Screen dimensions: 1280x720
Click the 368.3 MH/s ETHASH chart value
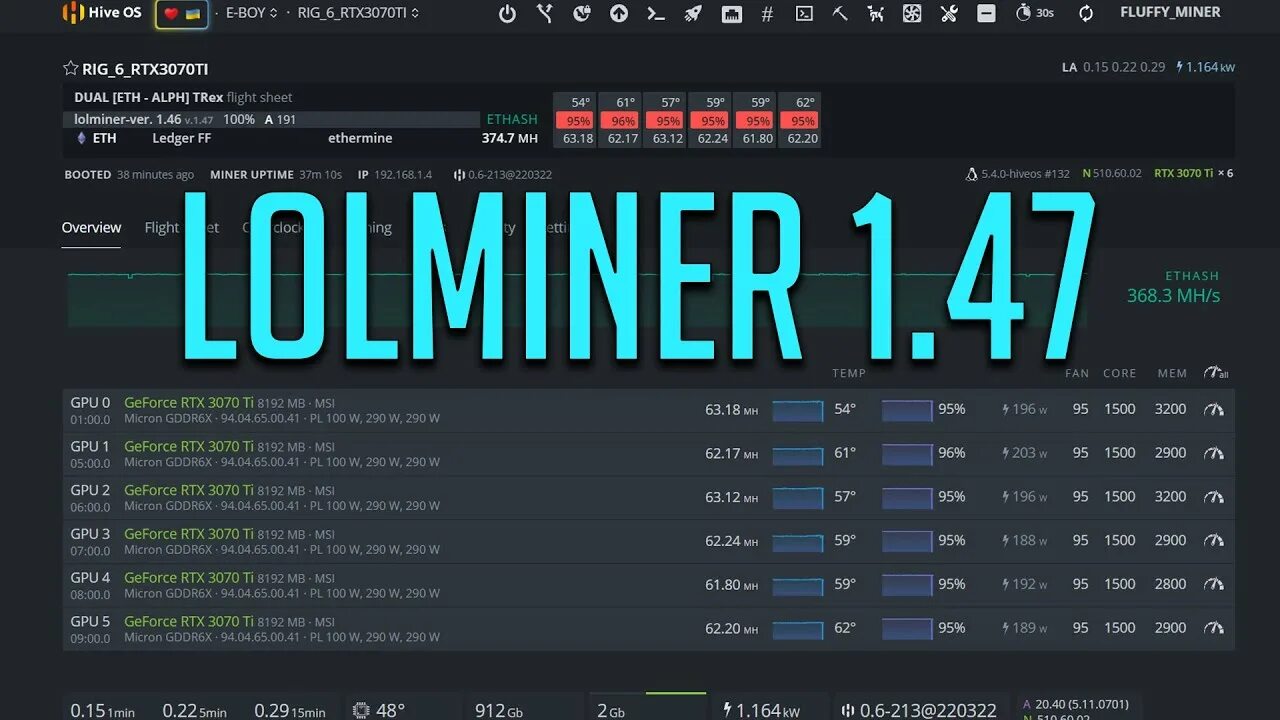1173,296
